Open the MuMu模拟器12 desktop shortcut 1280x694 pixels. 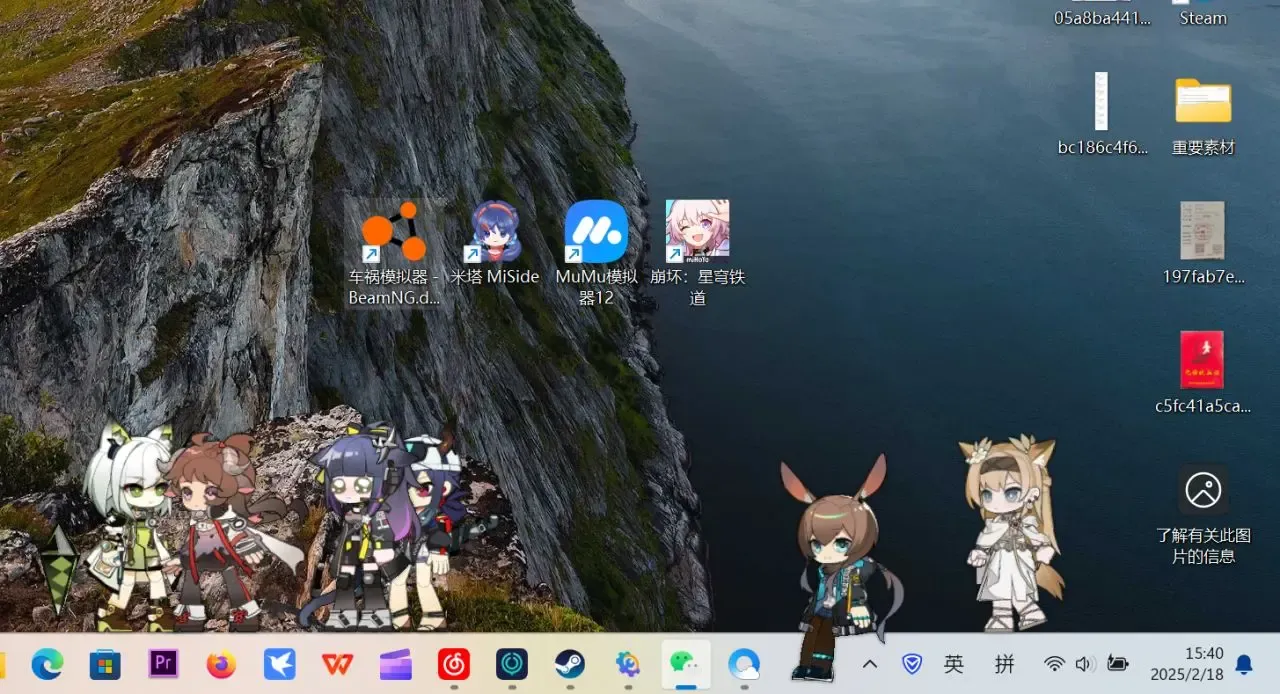tap(596, 253)
